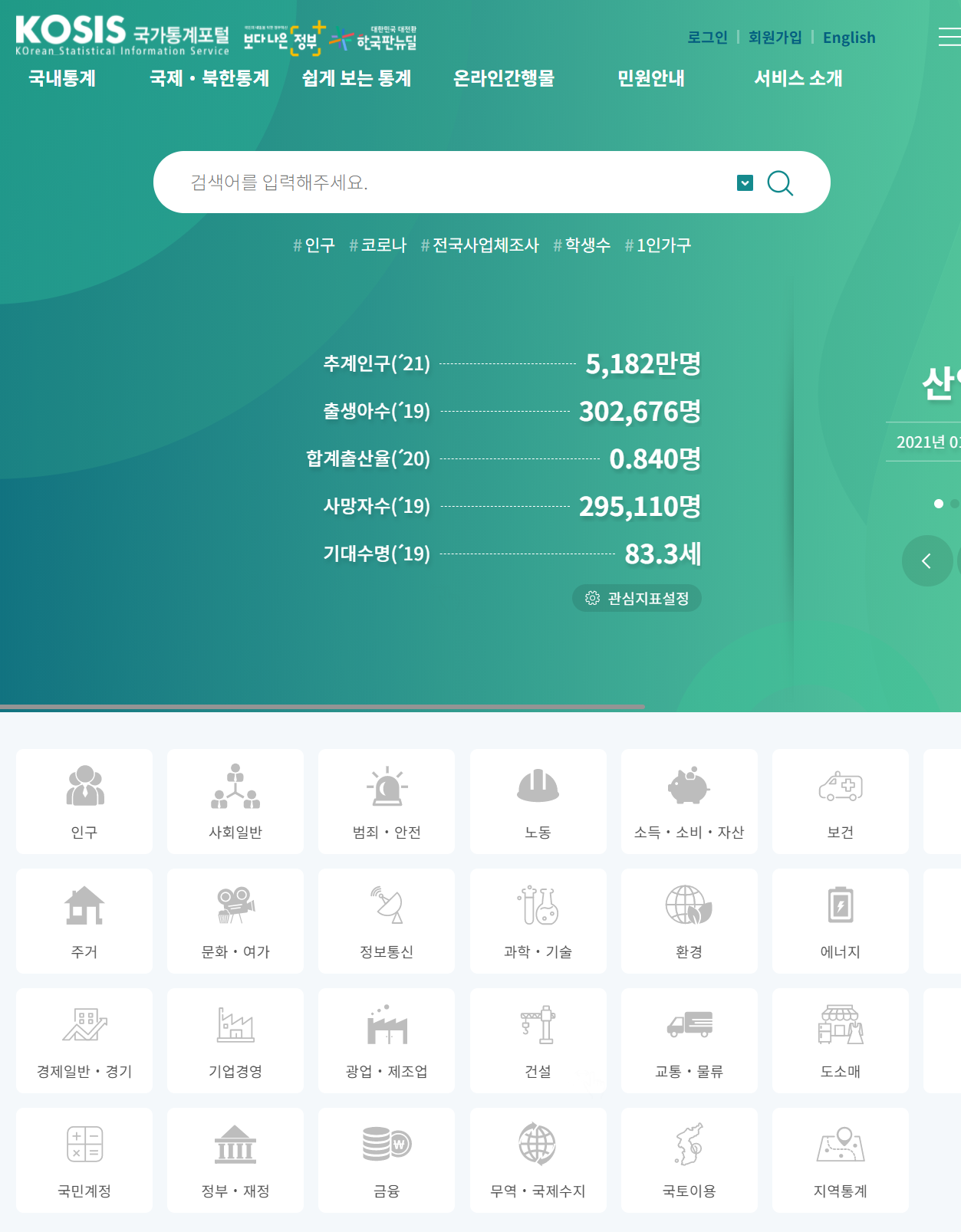The height and width of the screenshot is (1232, 961).
Task: Open the 쉽게 보는 통계 menu
Action: (x=357, y=78)
